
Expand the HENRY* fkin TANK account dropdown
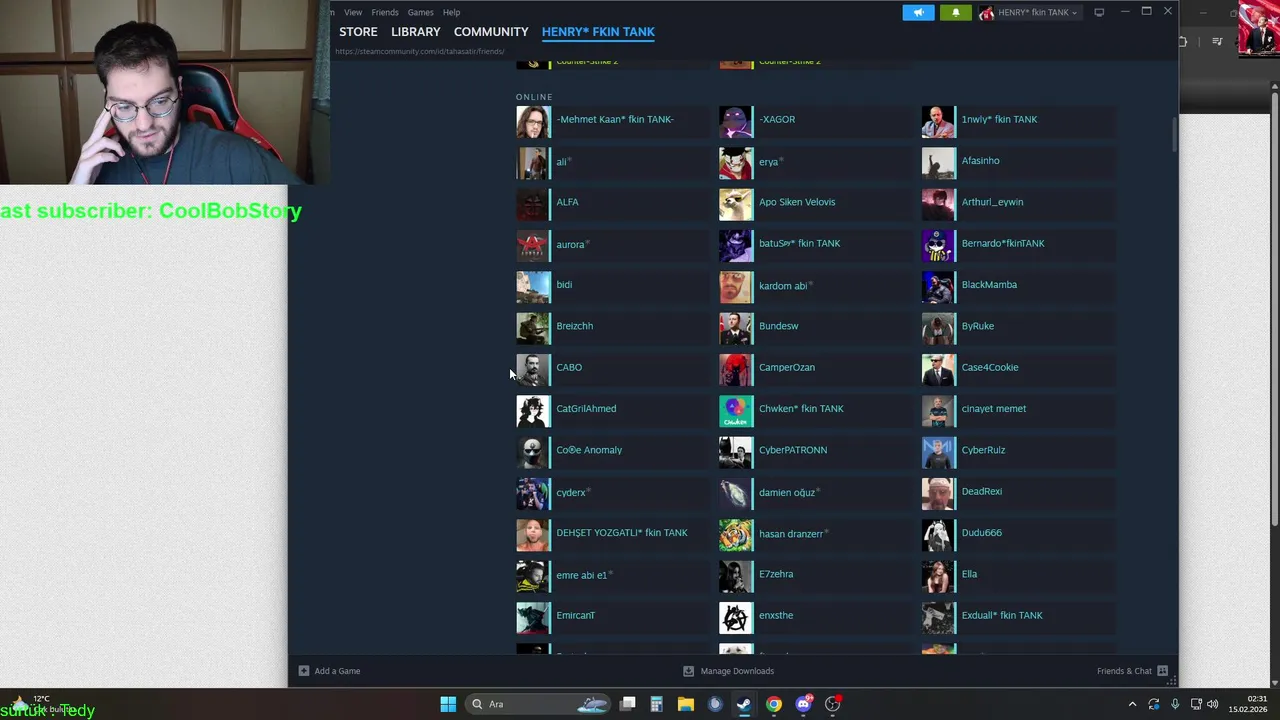click(x=1029, y=12)
